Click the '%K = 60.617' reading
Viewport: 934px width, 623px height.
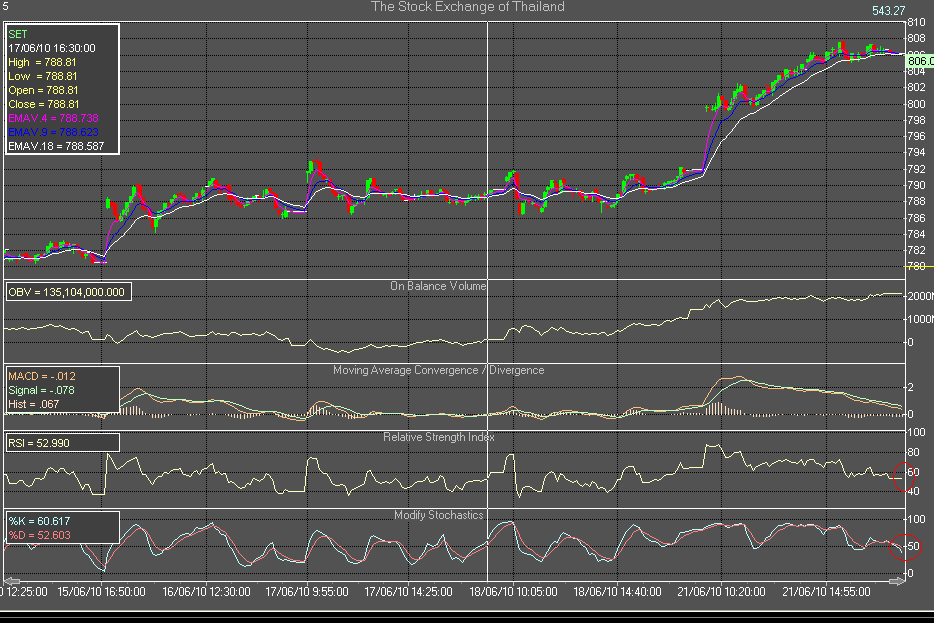pyautogui.click(x=39, y=521)
